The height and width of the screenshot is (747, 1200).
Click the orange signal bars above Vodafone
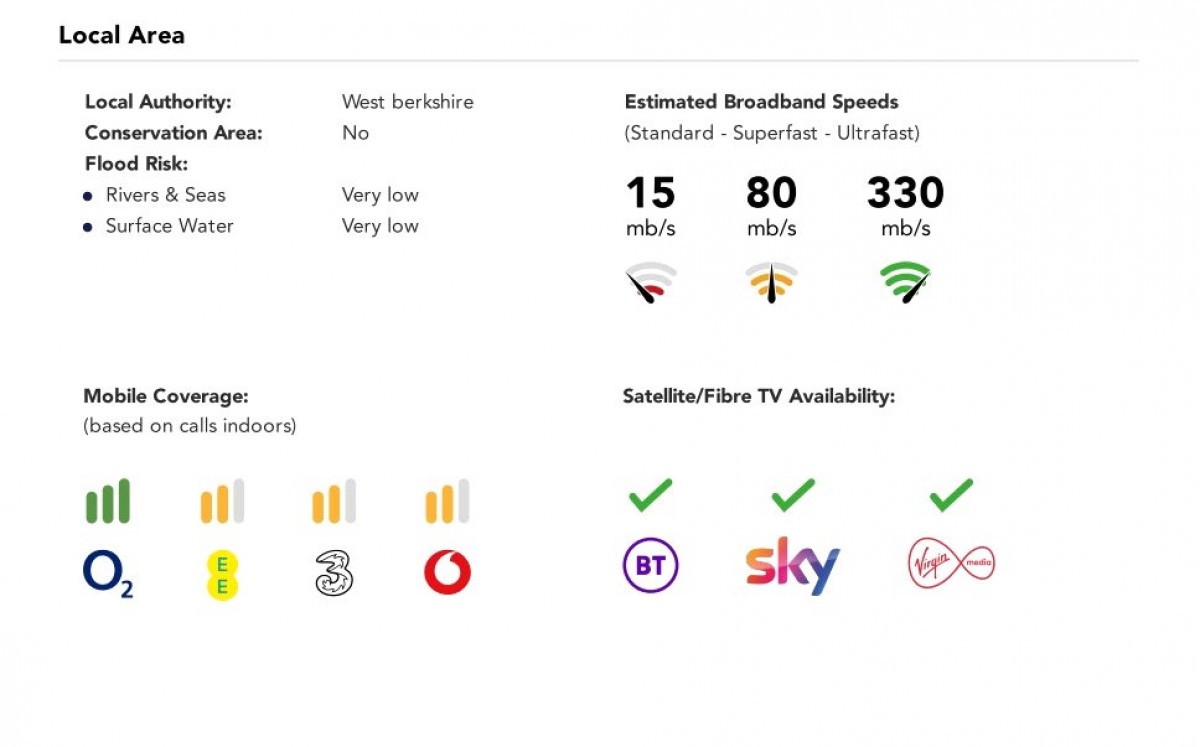pos(447,501)
